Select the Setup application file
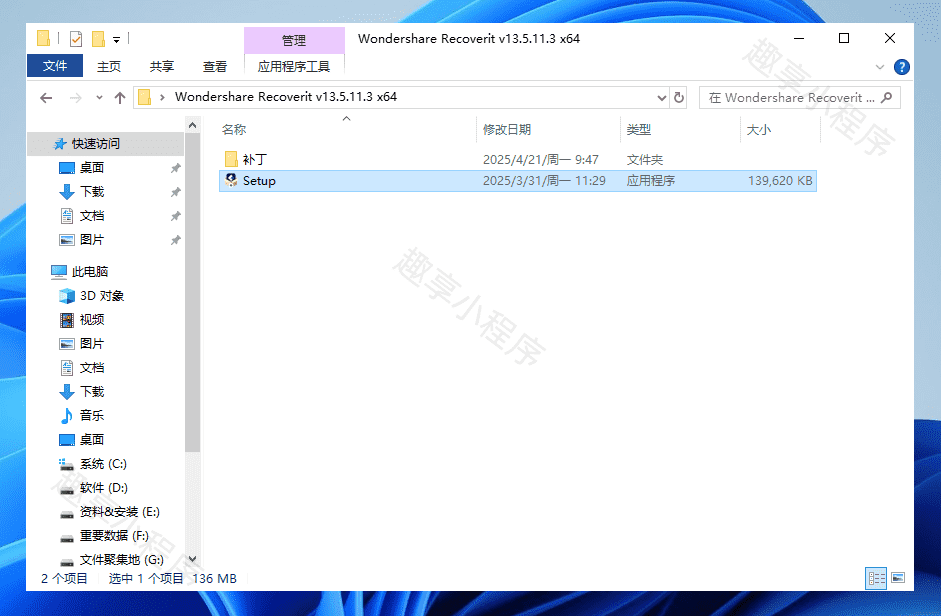 [x=517, y=181]
